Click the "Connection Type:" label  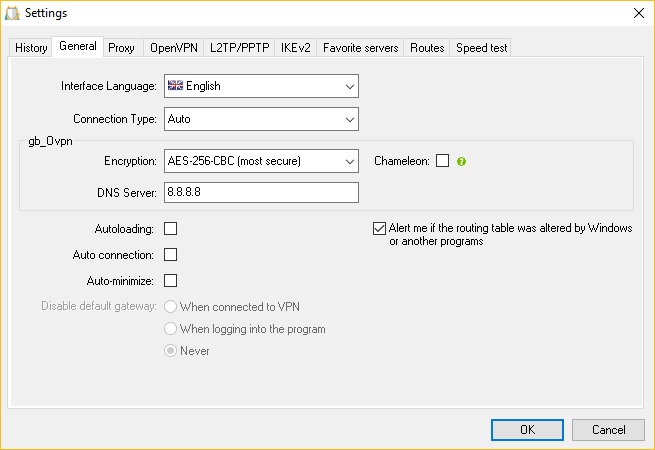coord(115,119)
